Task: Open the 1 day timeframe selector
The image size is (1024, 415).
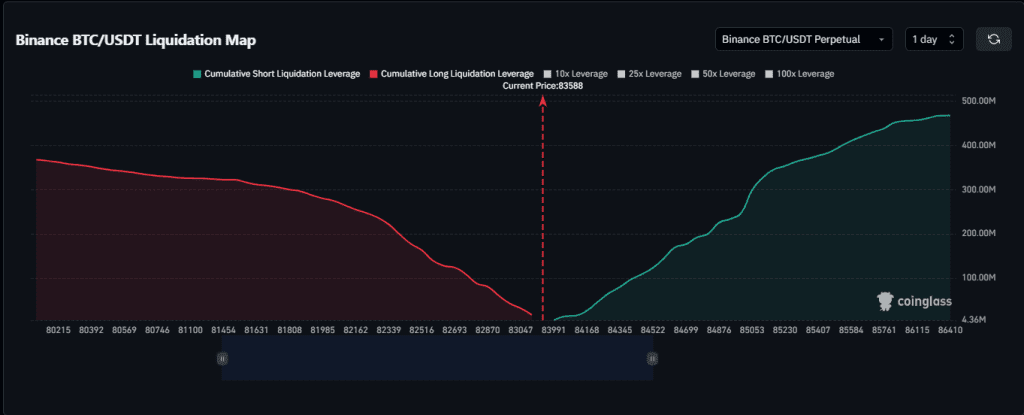Action: pos(934,39)
